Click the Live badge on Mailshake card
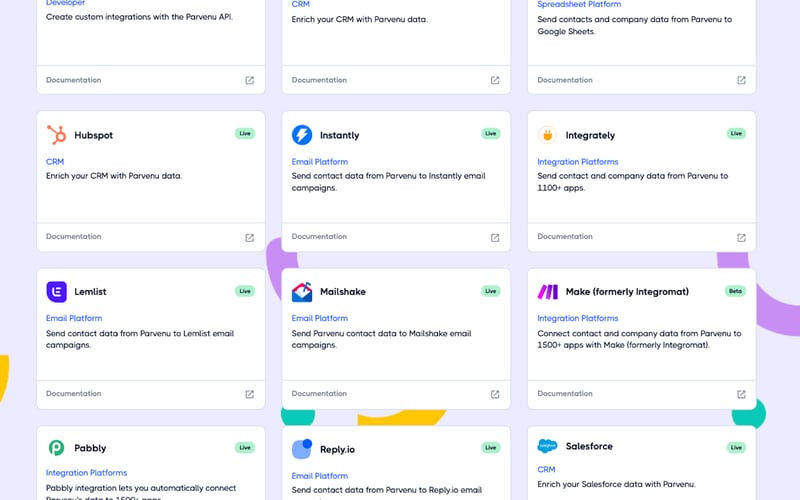800x500 pixels. pos(491,291)
